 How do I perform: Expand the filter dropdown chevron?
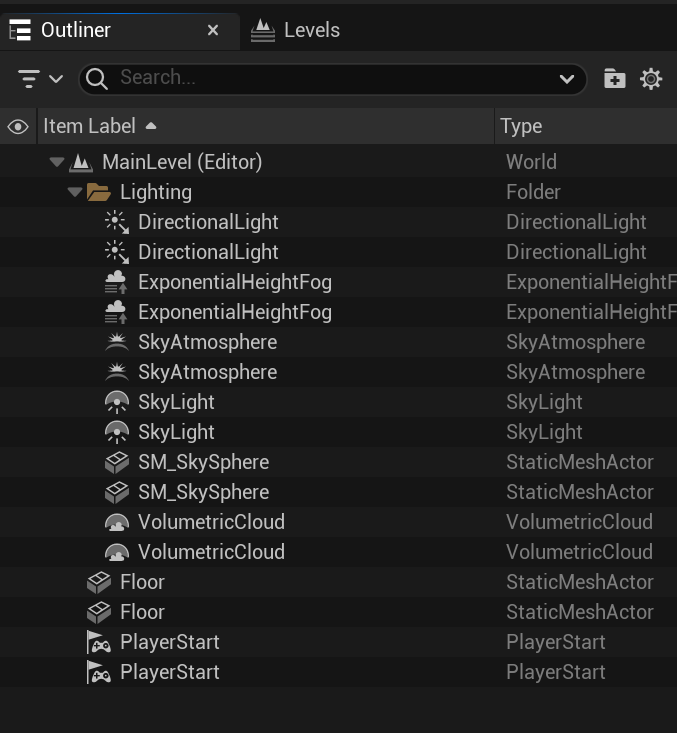[56, 79]
